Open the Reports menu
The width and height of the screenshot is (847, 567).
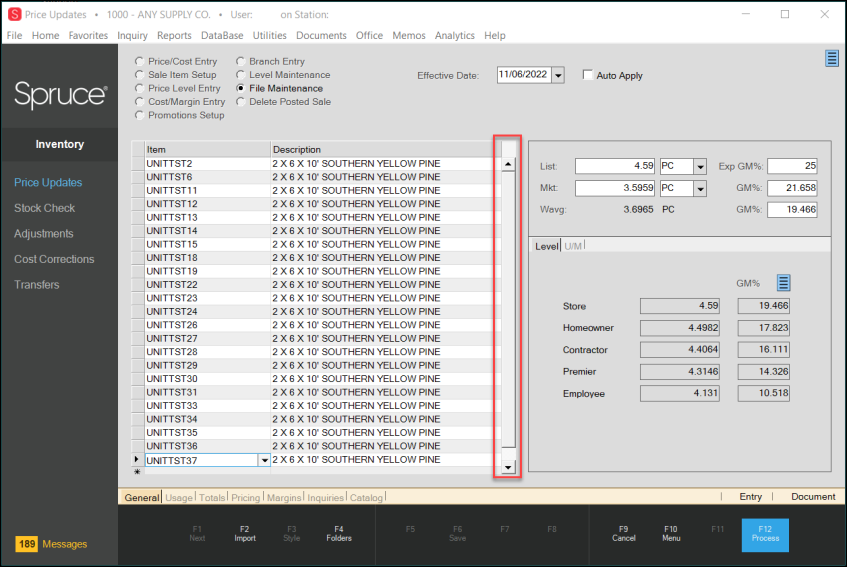click(x=174, y=36)
